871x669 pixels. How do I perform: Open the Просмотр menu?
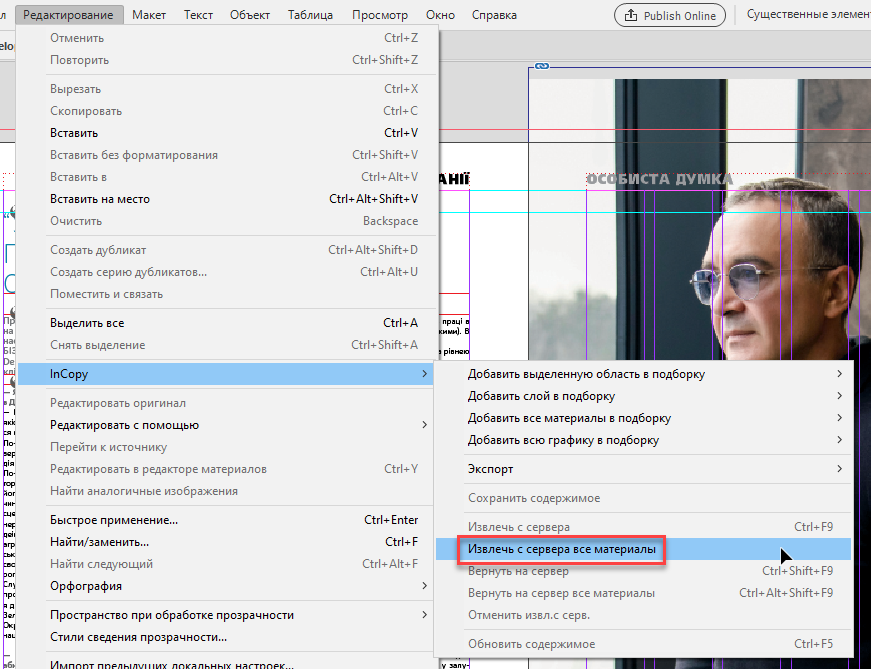click(x=380, y=15)
